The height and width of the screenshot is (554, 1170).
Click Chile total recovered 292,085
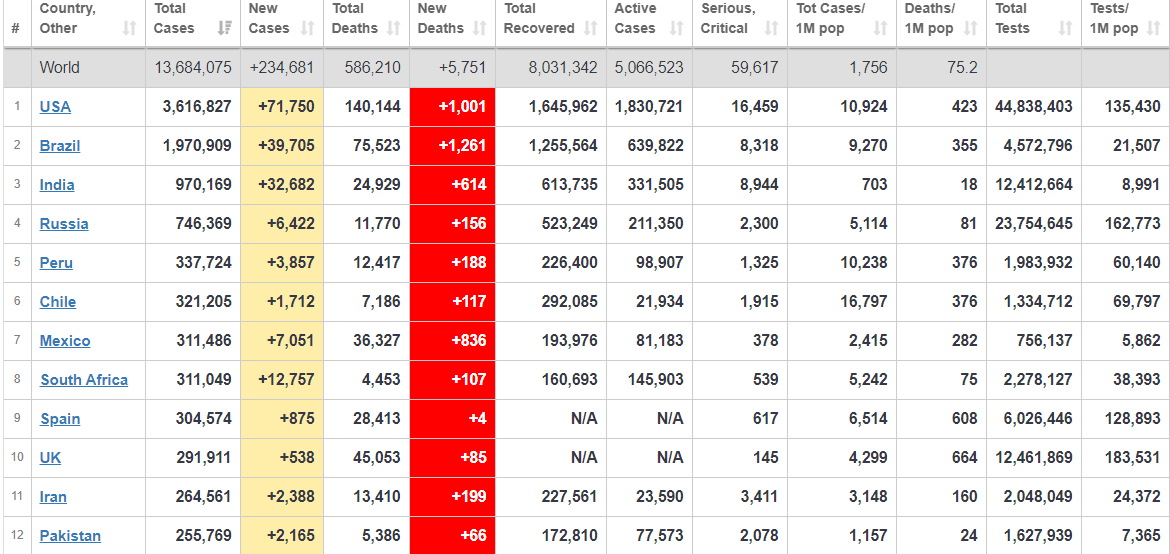point(569,302)
